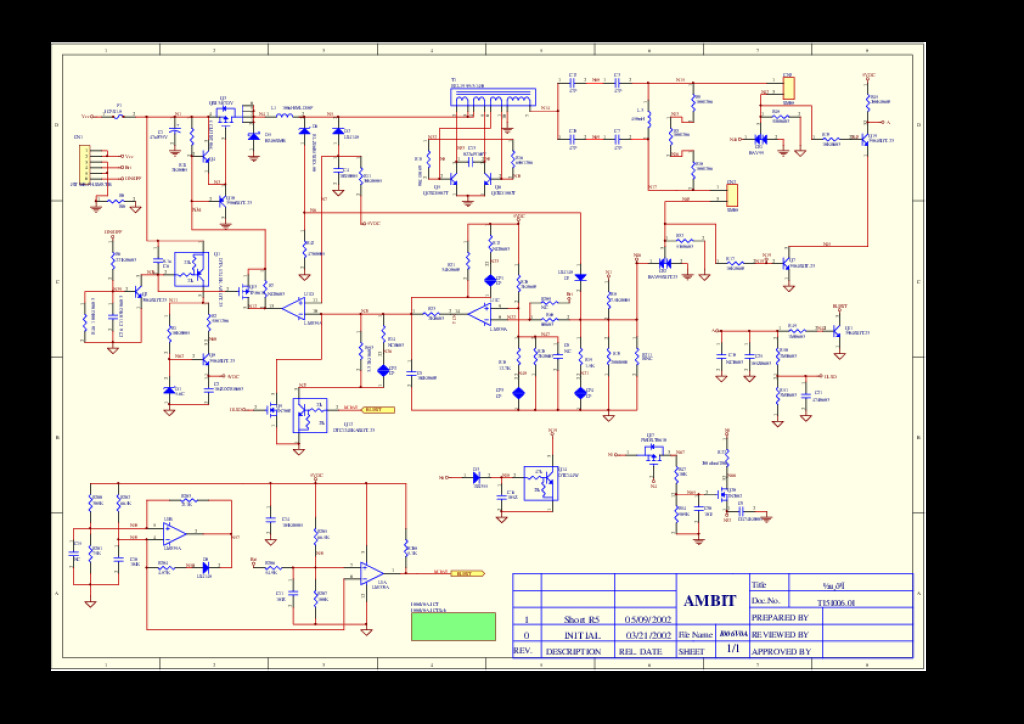
Task: Click the "Title" label in title block
Action: pyautogui.click(x=759, y=584)
